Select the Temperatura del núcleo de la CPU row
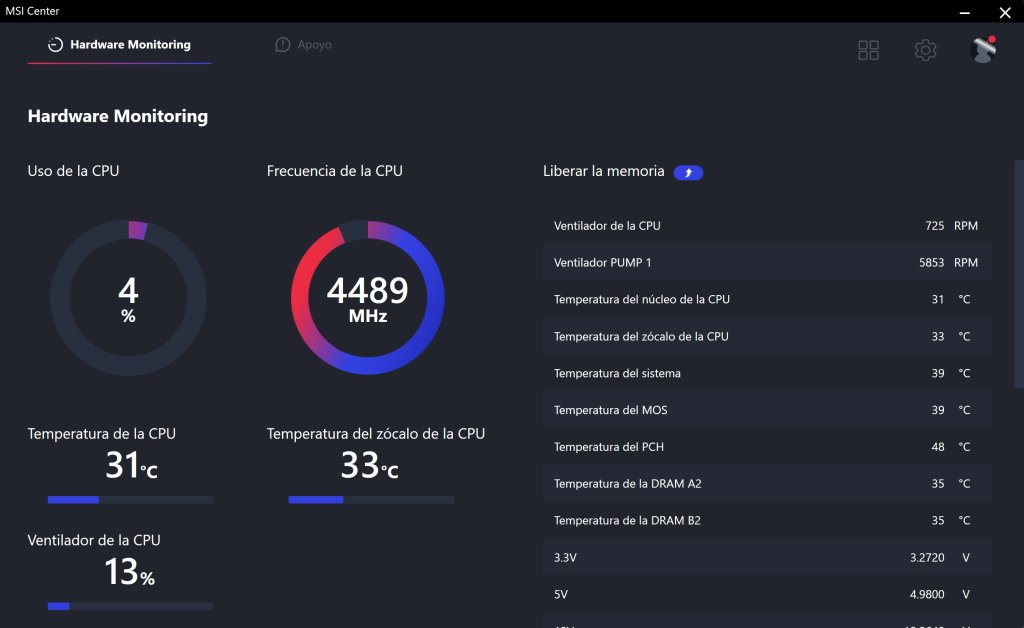Screen dimensions: 1024x628 point(767,299)
